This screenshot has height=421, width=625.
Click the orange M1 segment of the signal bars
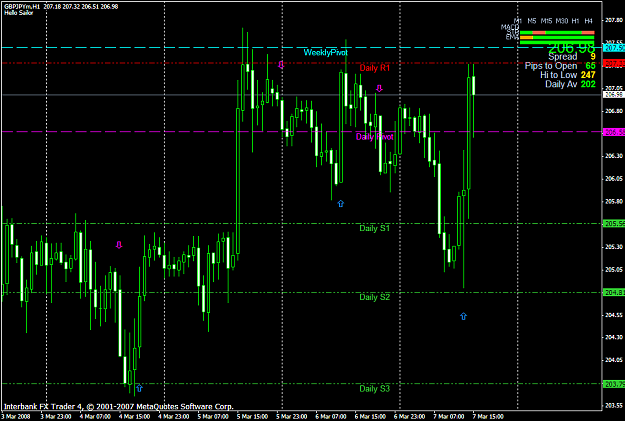pyautogui.click(x=526, y=37)
